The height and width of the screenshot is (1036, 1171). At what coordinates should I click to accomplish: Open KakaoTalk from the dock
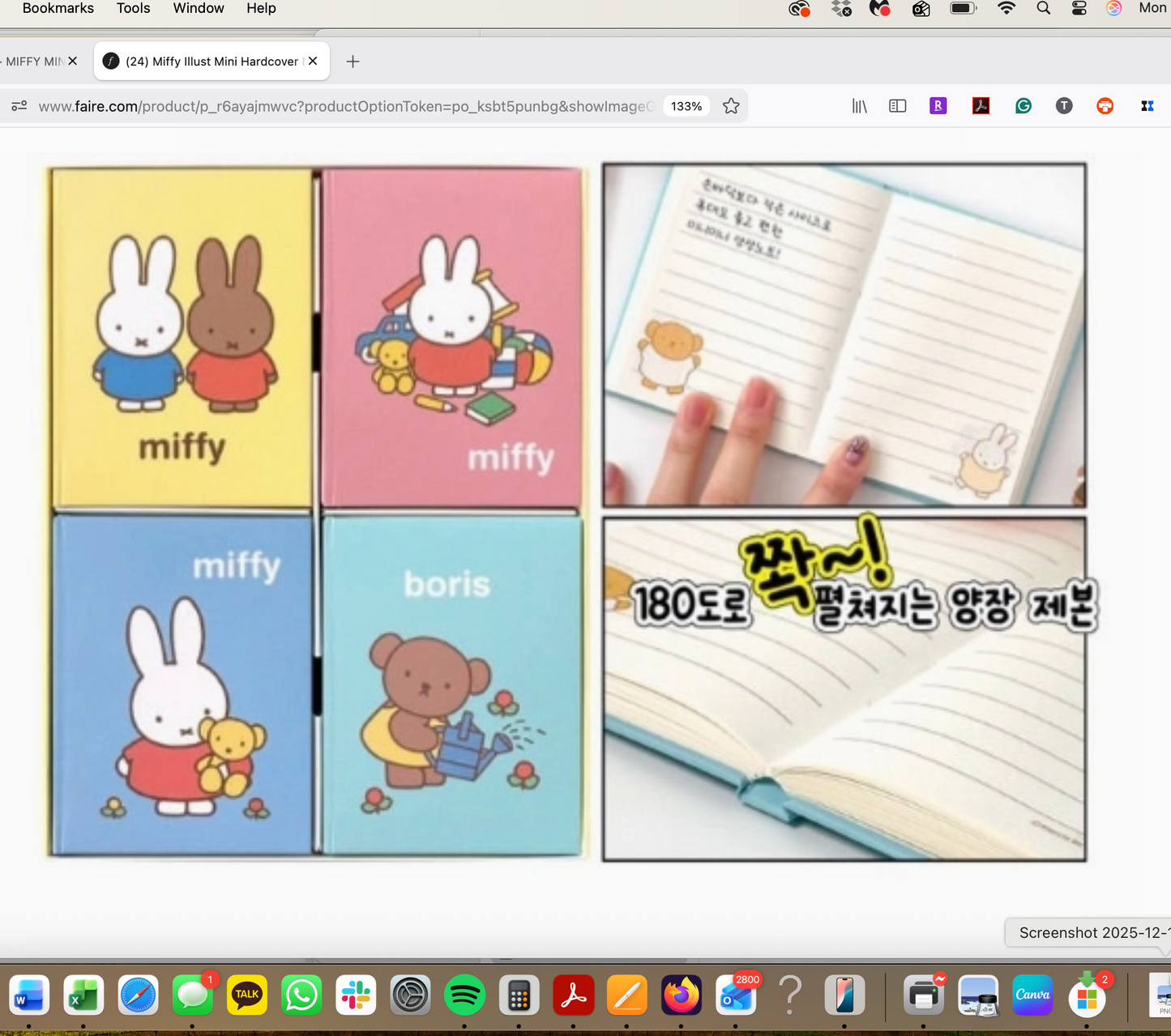(246, 995)
